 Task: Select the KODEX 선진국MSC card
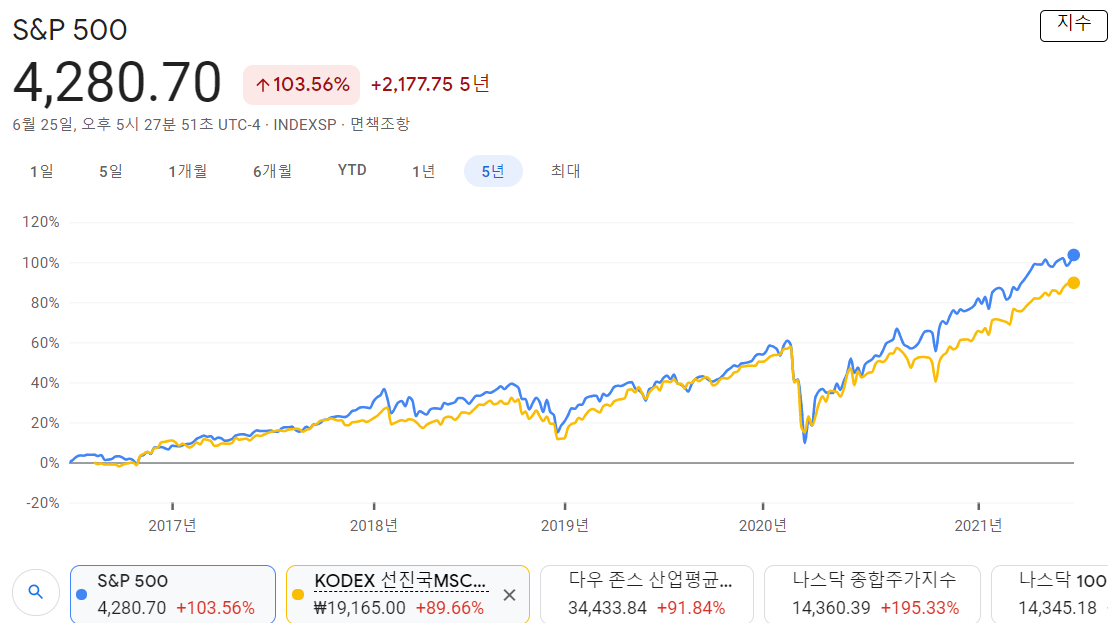pos(407,595)
